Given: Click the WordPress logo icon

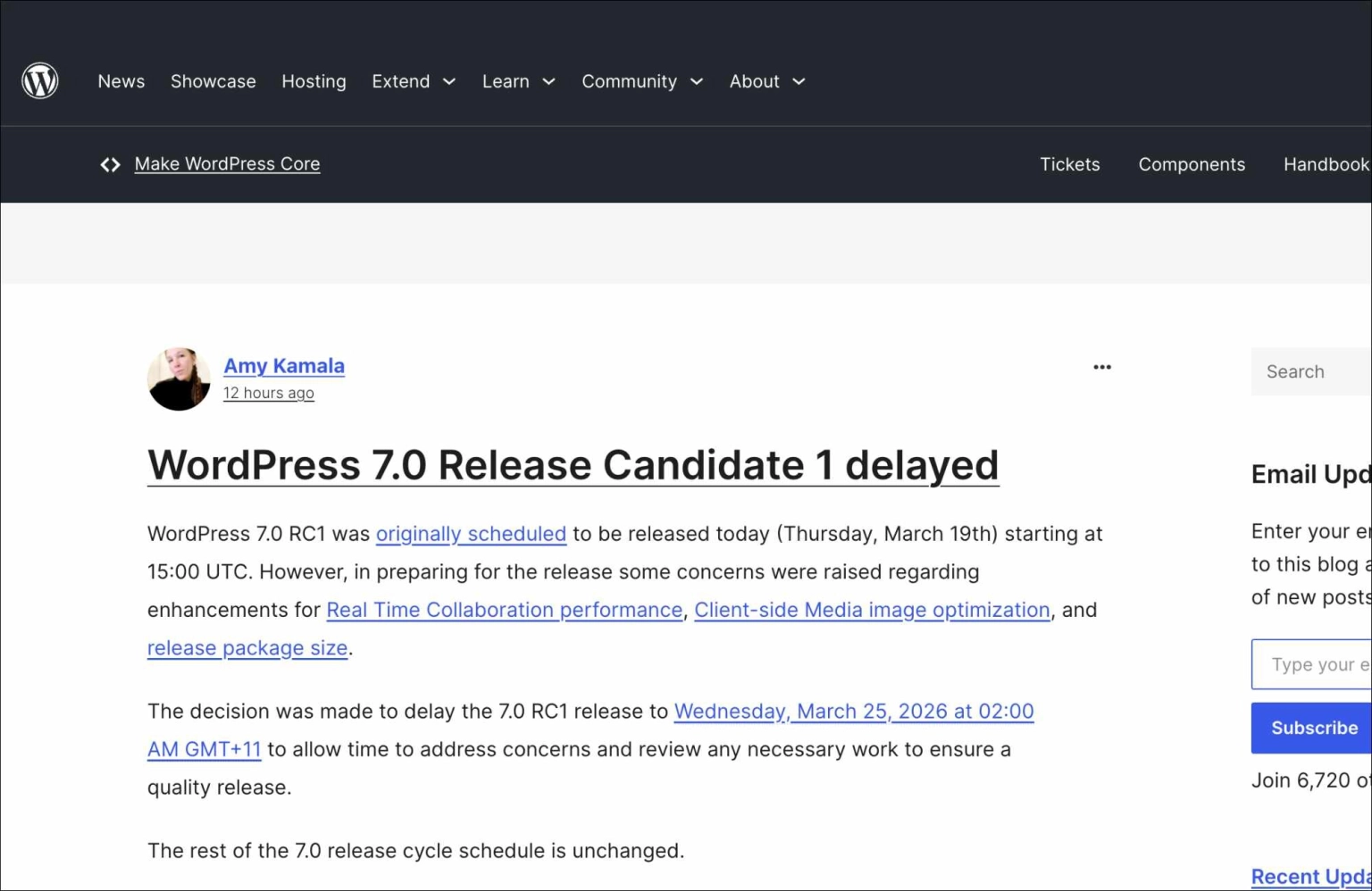Looking at the screenshot, I should point(40,81).
